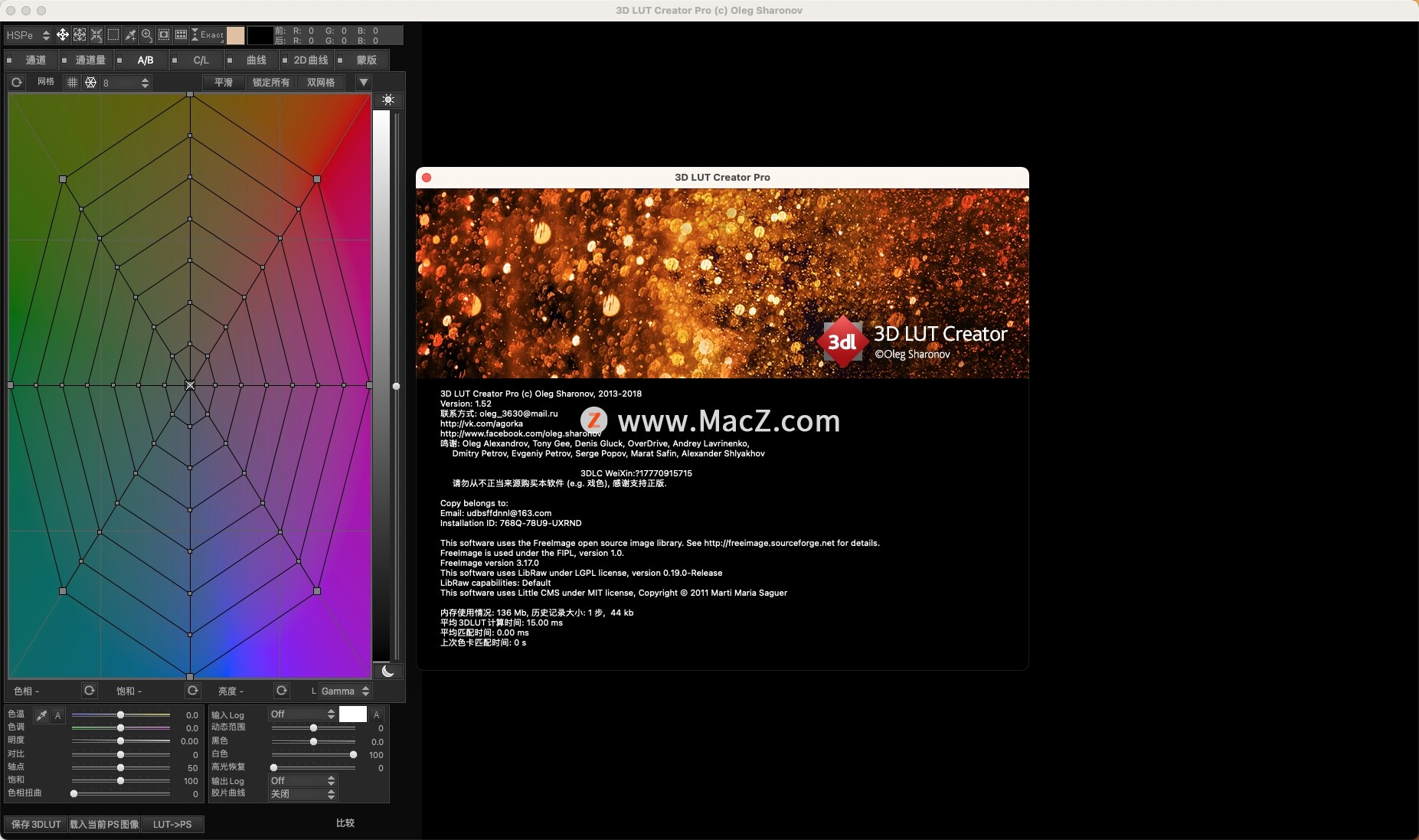Screen dimensions: 1419x840
Task: Open the 胶片曲线 dropdown set to 关闭
Action: click(x=302, y=794)
